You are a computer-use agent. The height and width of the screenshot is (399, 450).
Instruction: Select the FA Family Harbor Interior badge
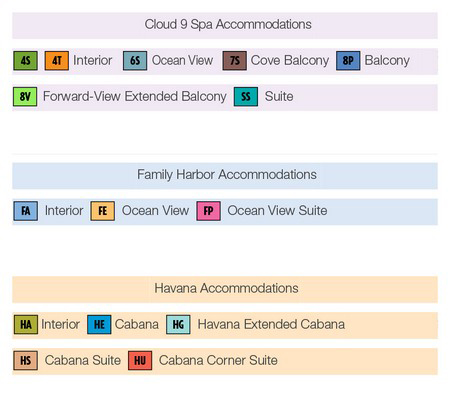coord(26,211)
